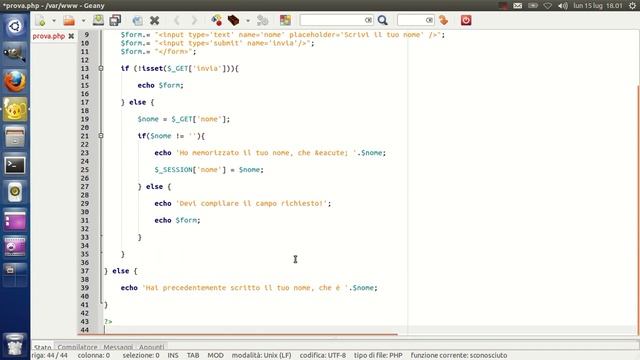Create a new file with toolbar icon

click(x=40, y=20)
